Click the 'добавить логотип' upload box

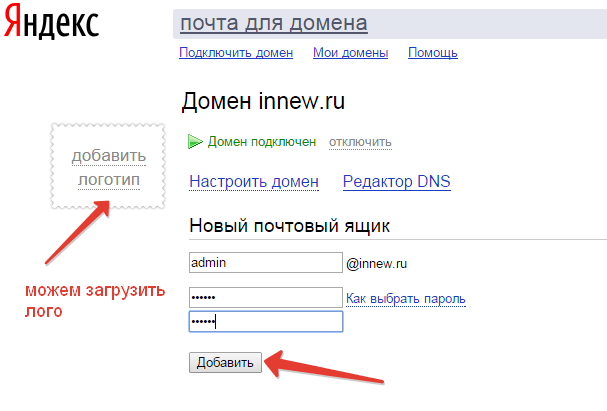pyautogui.click(x=108, y=166)
